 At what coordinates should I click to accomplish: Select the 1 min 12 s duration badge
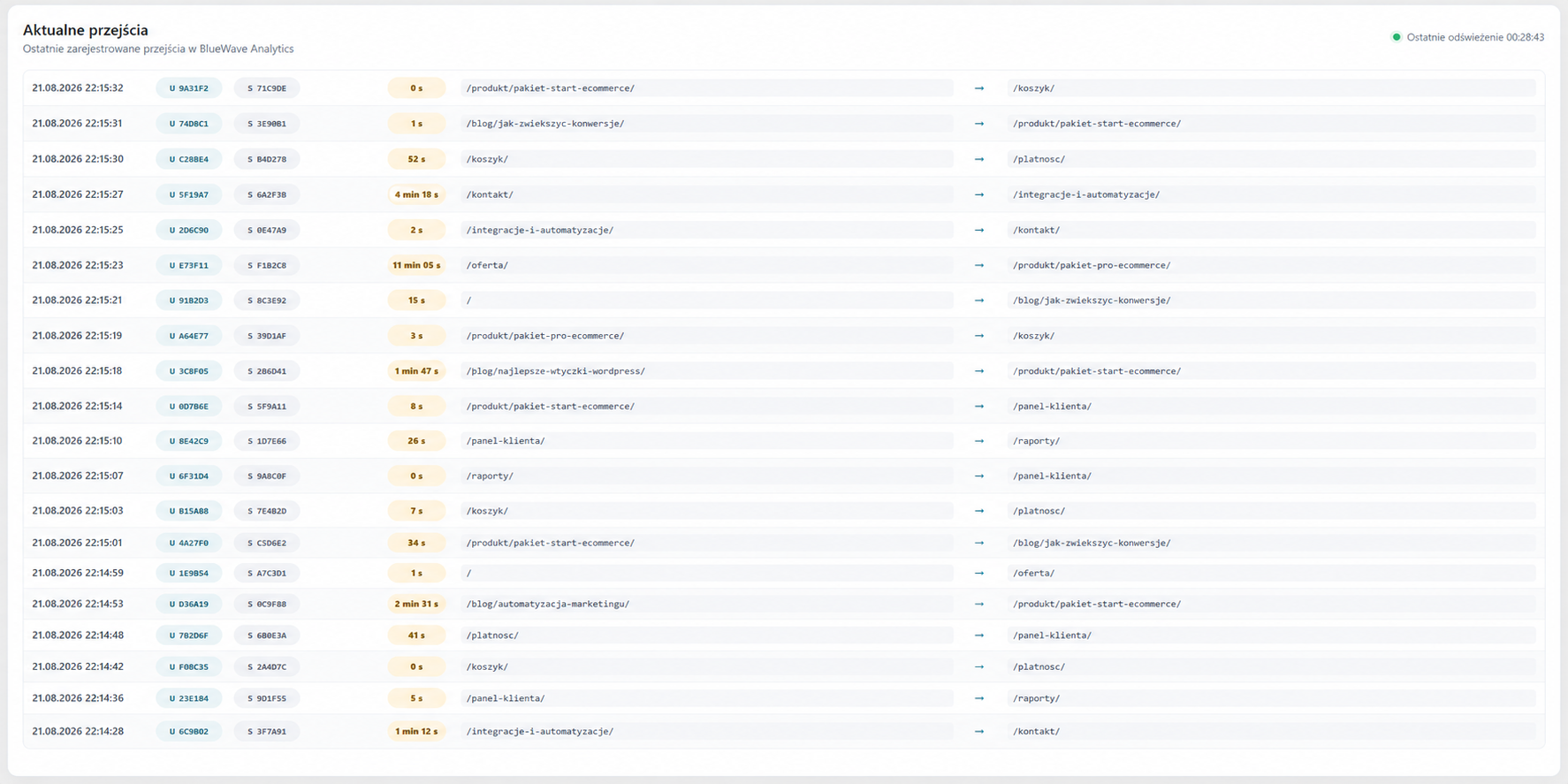coord(416,732)
